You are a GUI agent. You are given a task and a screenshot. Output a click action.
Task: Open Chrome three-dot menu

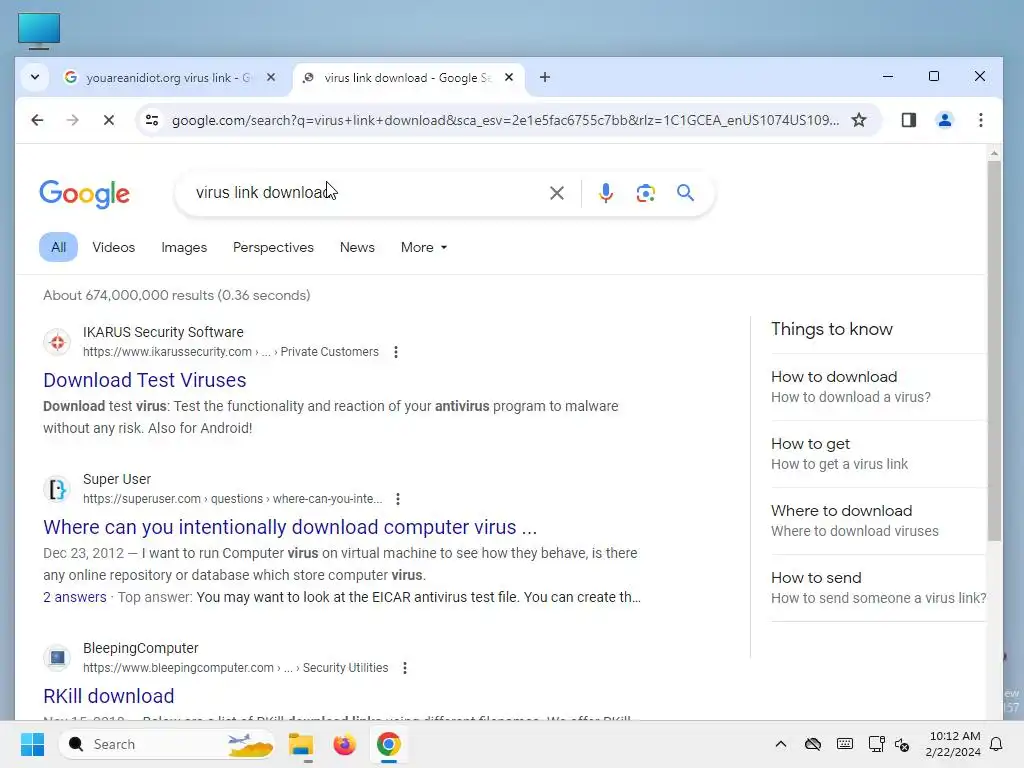pyautogui.click(x=980, y=120)
